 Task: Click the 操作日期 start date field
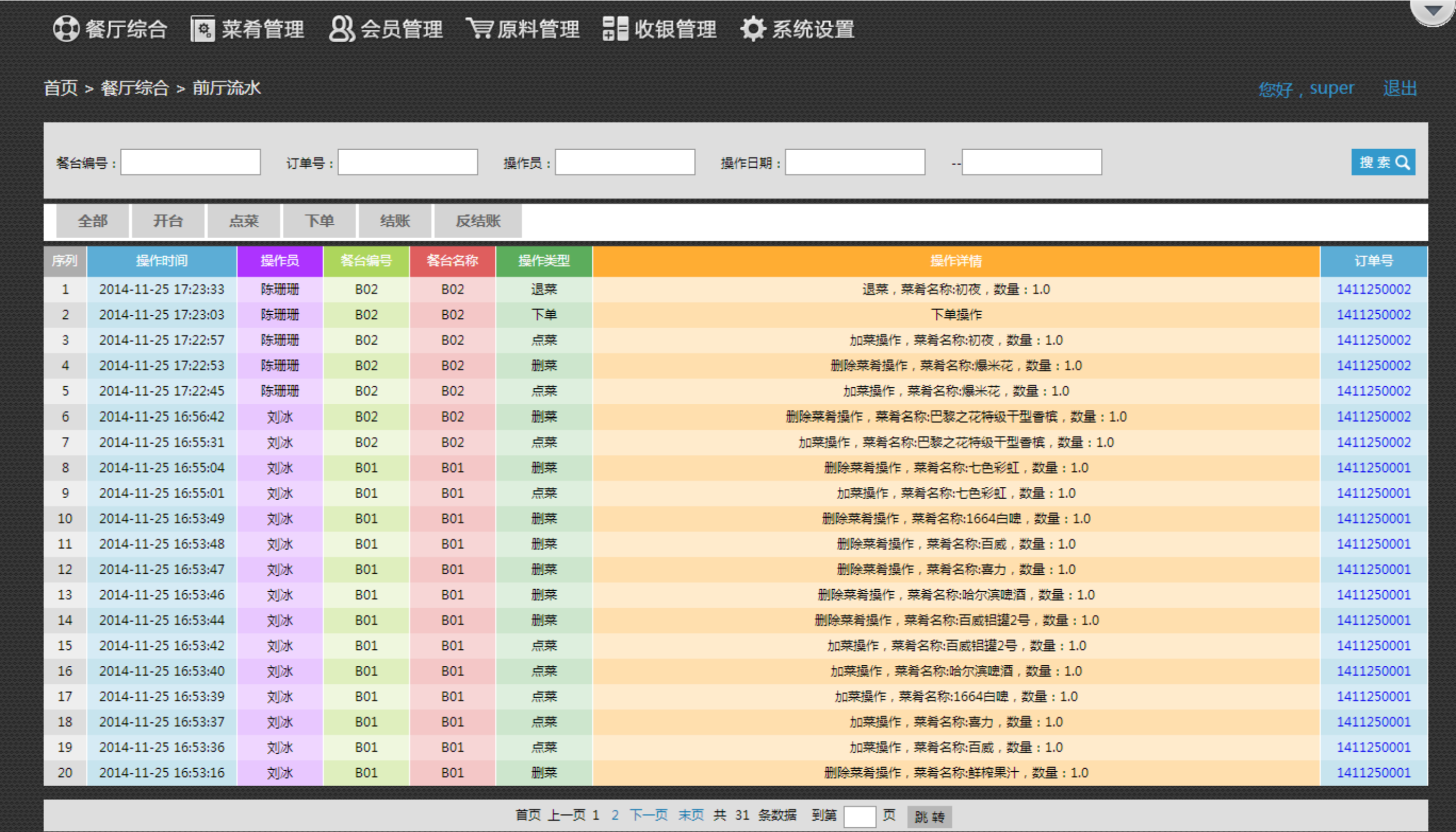855,162
